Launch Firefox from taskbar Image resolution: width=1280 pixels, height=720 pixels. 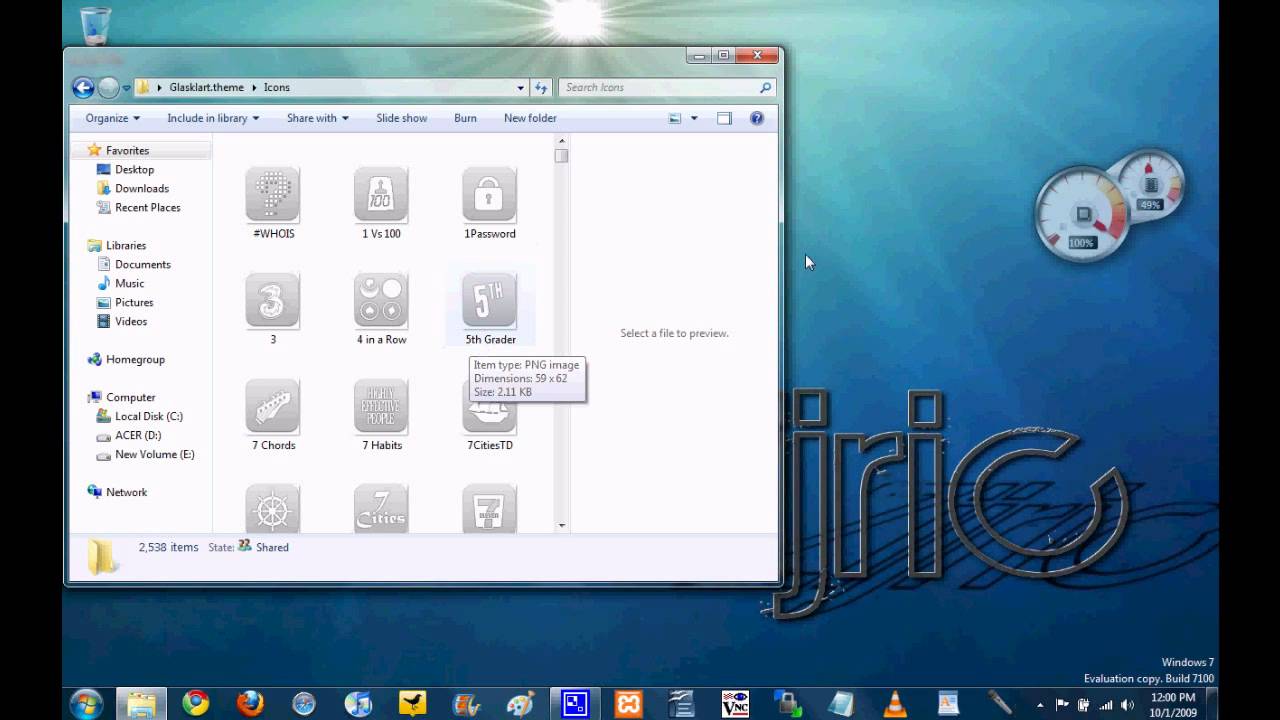point(250,703)
